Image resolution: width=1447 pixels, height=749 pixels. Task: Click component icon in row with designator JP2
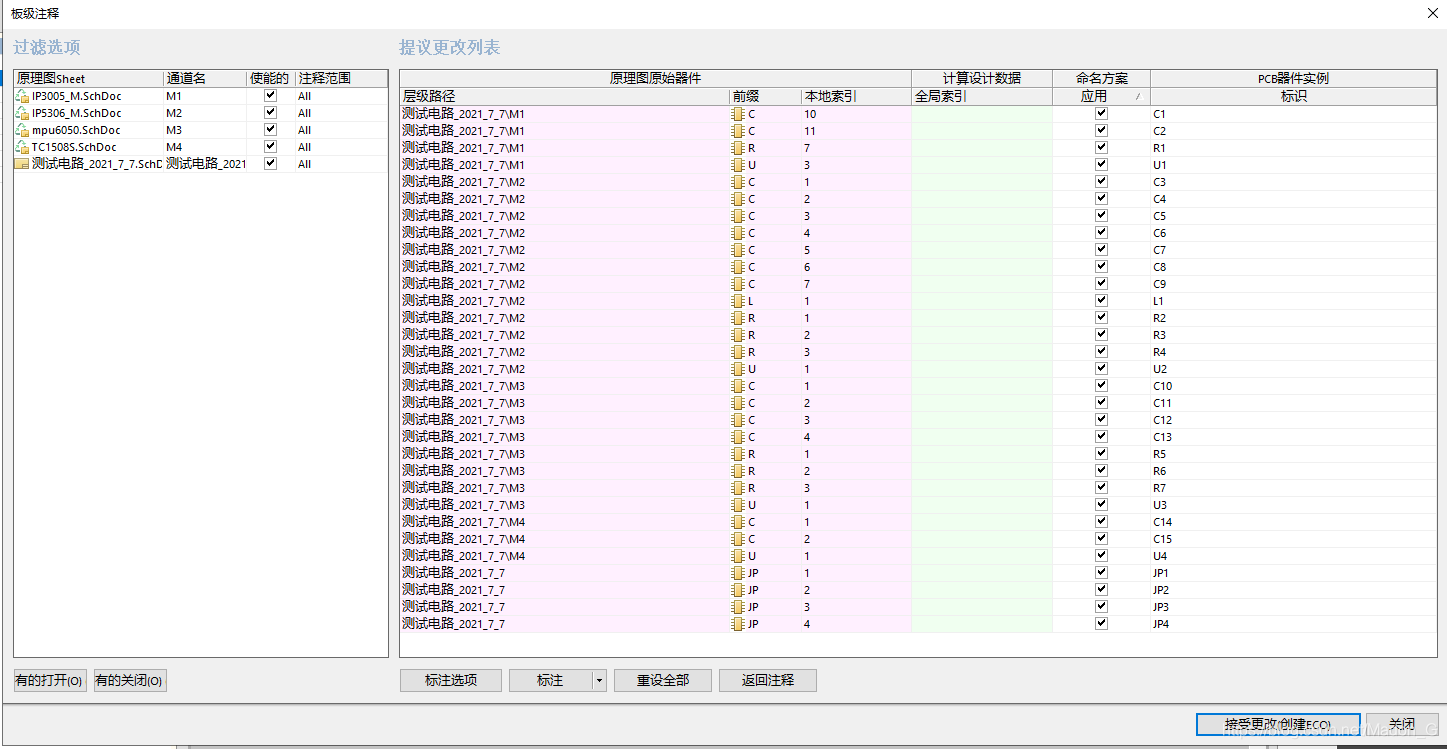click(739, 590)
